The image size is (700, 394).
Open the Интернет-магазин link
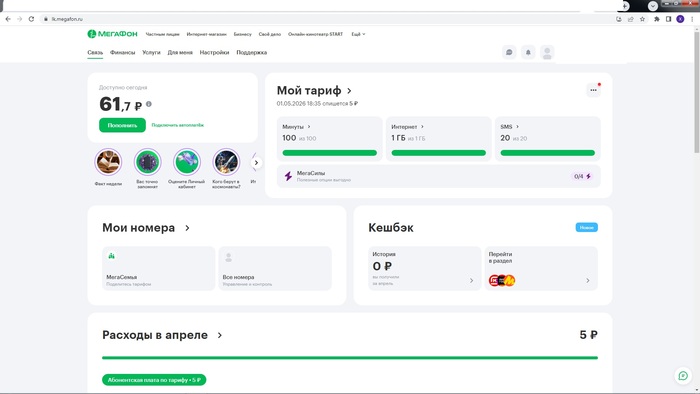206,34
